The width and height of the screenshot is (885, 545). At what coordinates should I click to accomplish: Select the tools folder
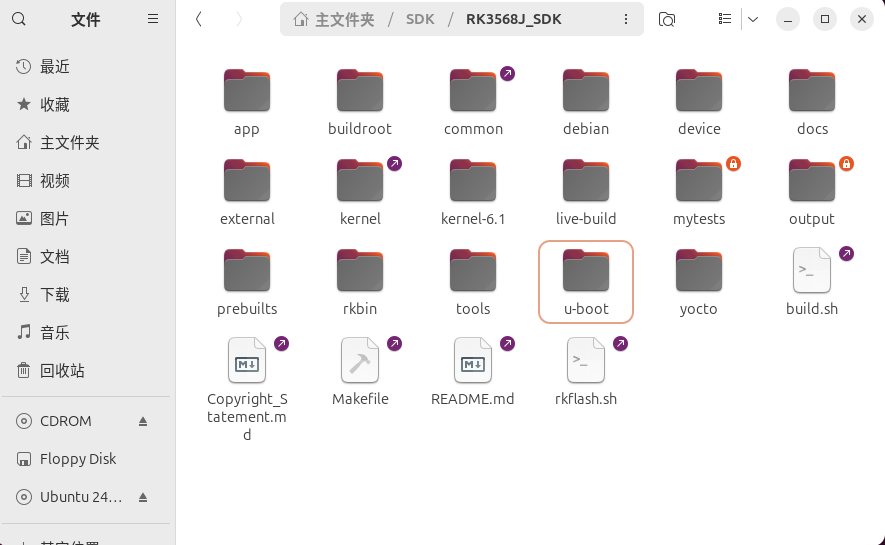[473, 282]
